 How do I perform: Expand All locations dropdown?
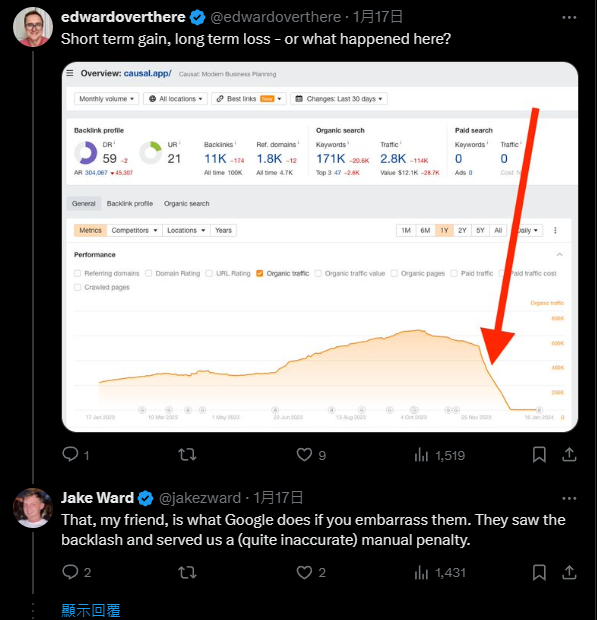pyautogui.click(x=175, y=98)
